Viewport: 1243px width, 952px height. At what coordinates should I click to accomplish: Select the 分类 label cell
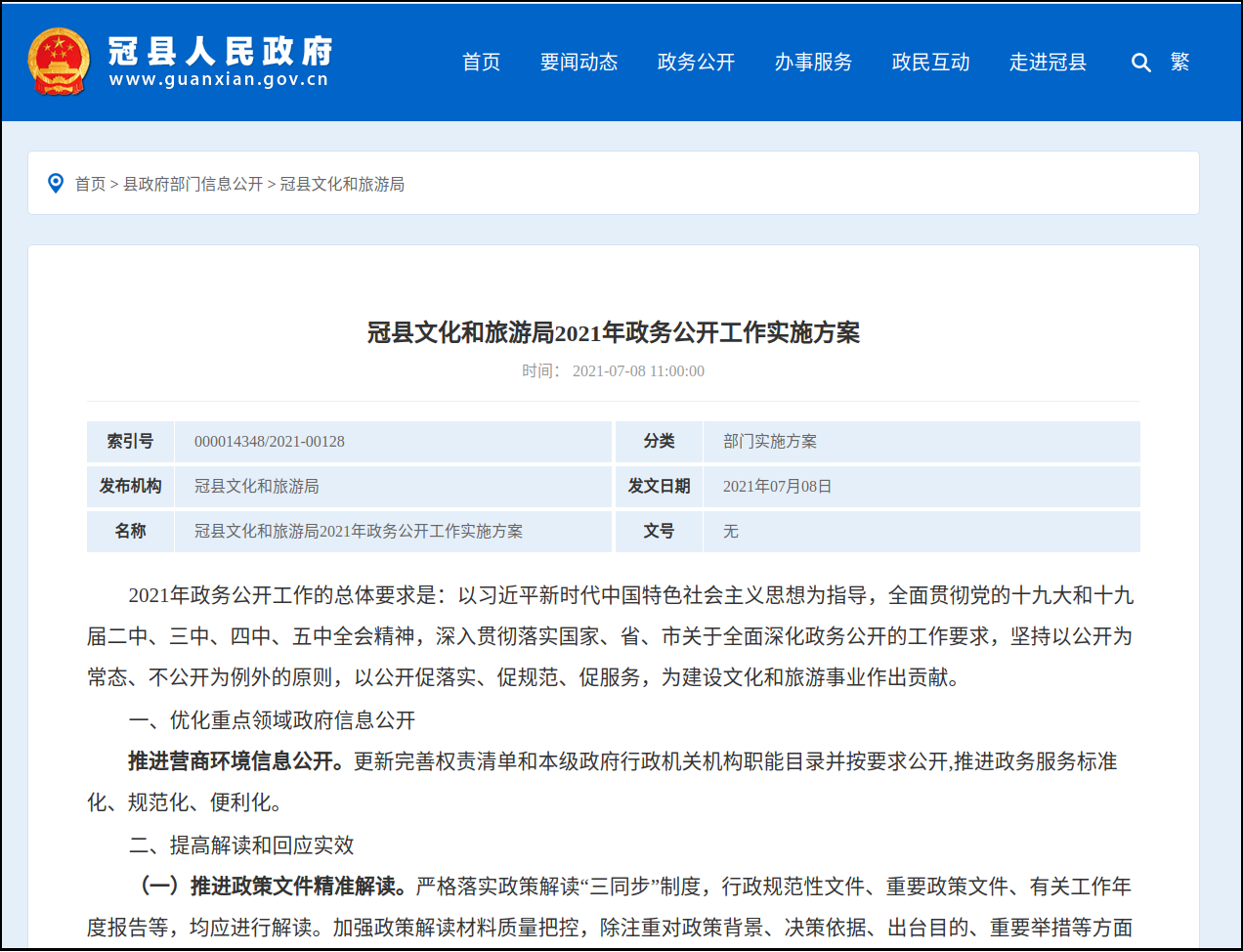[659, 441]
